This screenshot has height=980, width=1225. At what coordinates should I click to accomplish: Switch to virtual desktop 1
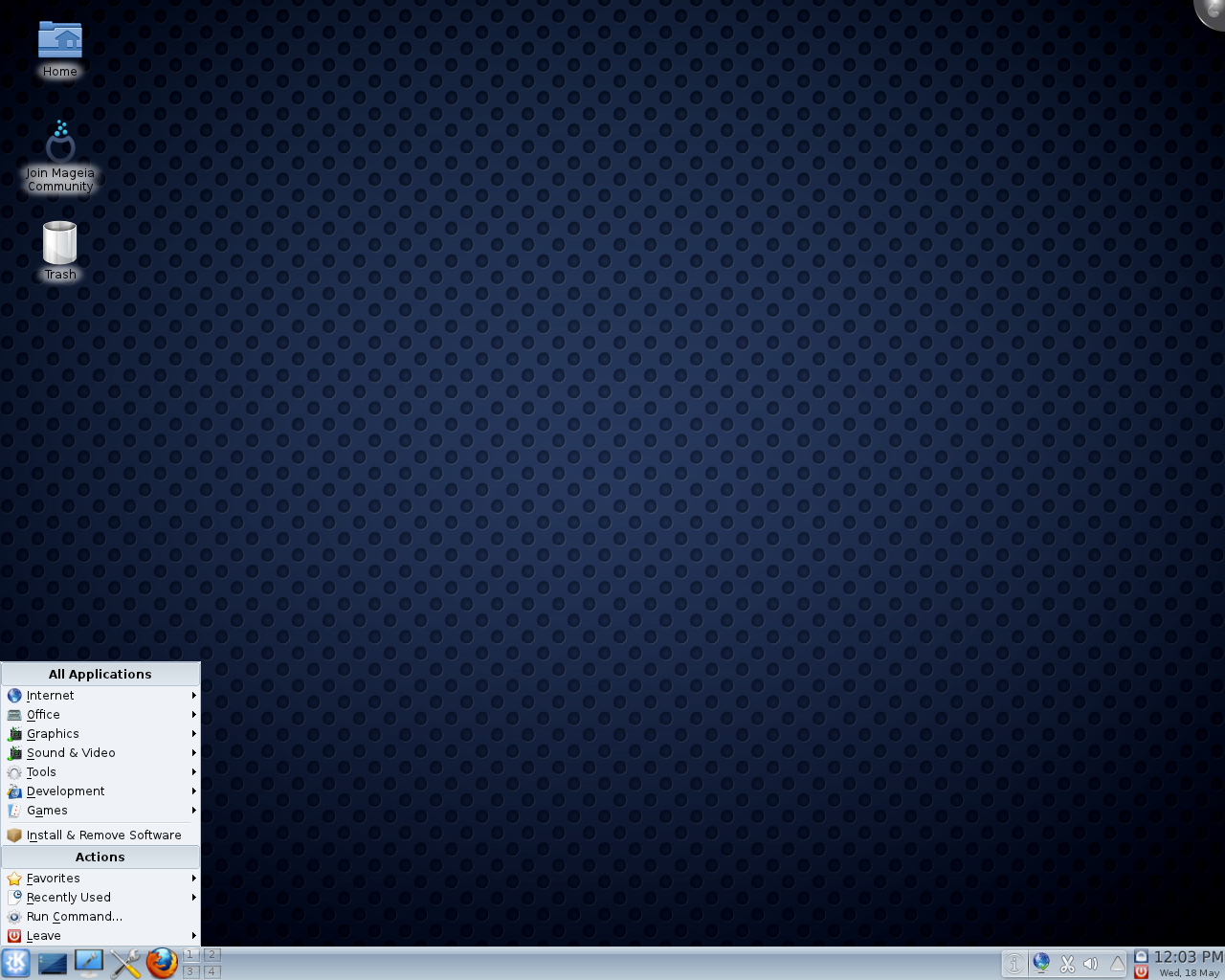(190, 955)
